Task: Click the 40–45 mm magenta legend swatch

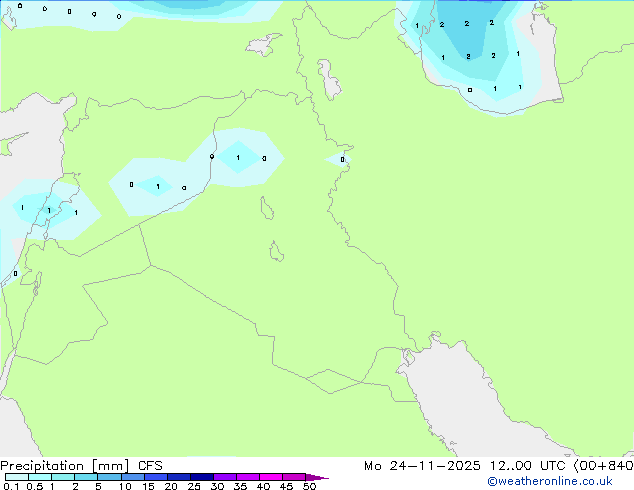Action: pyautogui.click(x=271, y=477)
